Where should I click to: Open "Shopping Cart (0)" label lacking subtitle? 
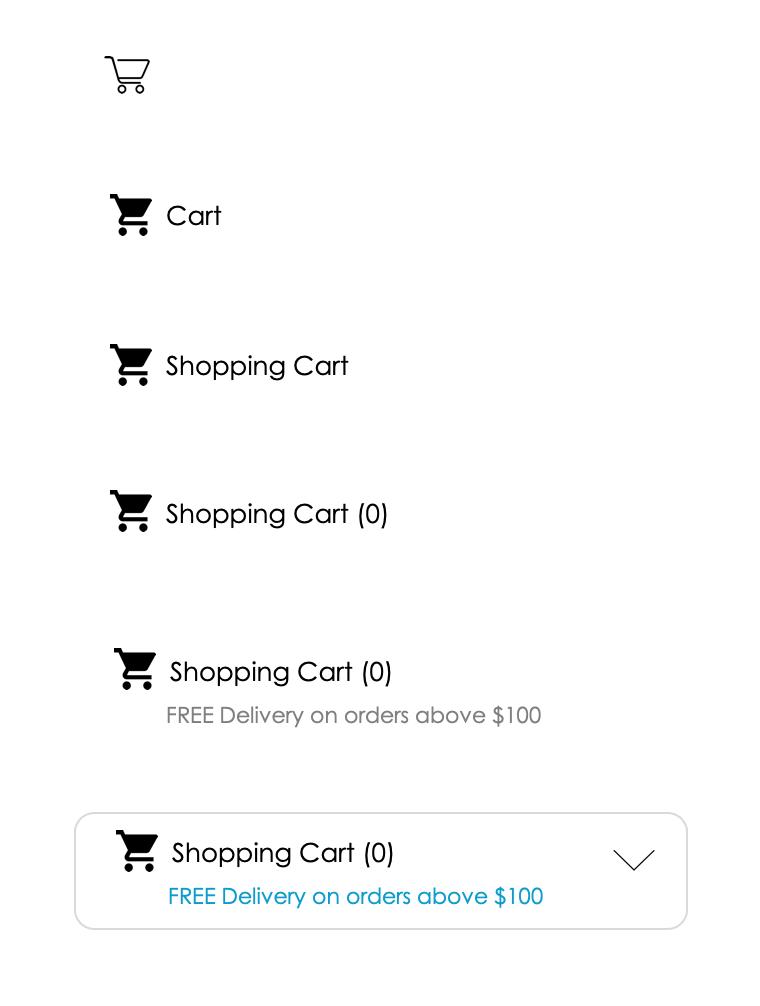(276, 515)
